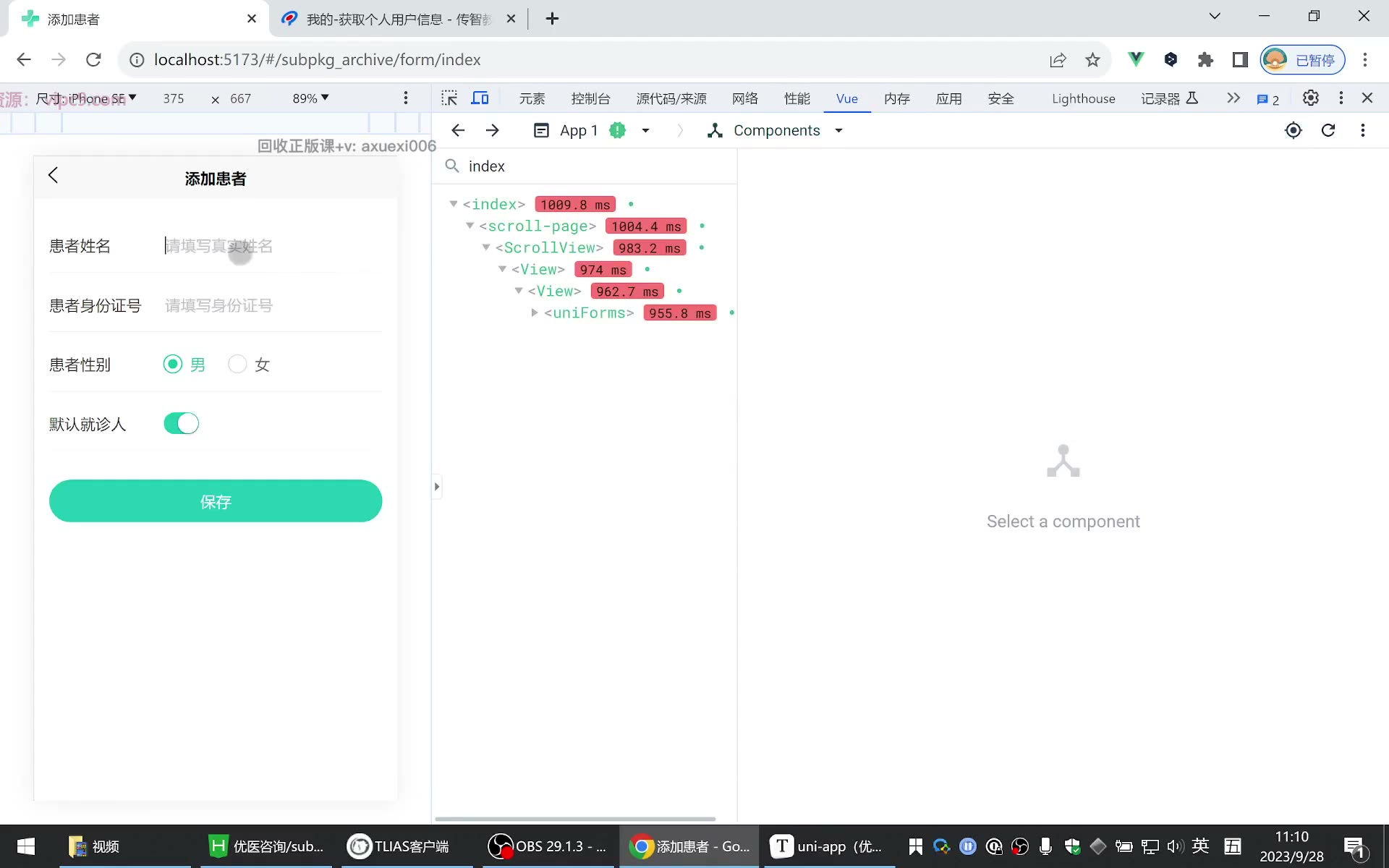The width and height of the screenshot is (1389, 868).
Task: Select the 女 radio button
Action: tap(237, 364)
